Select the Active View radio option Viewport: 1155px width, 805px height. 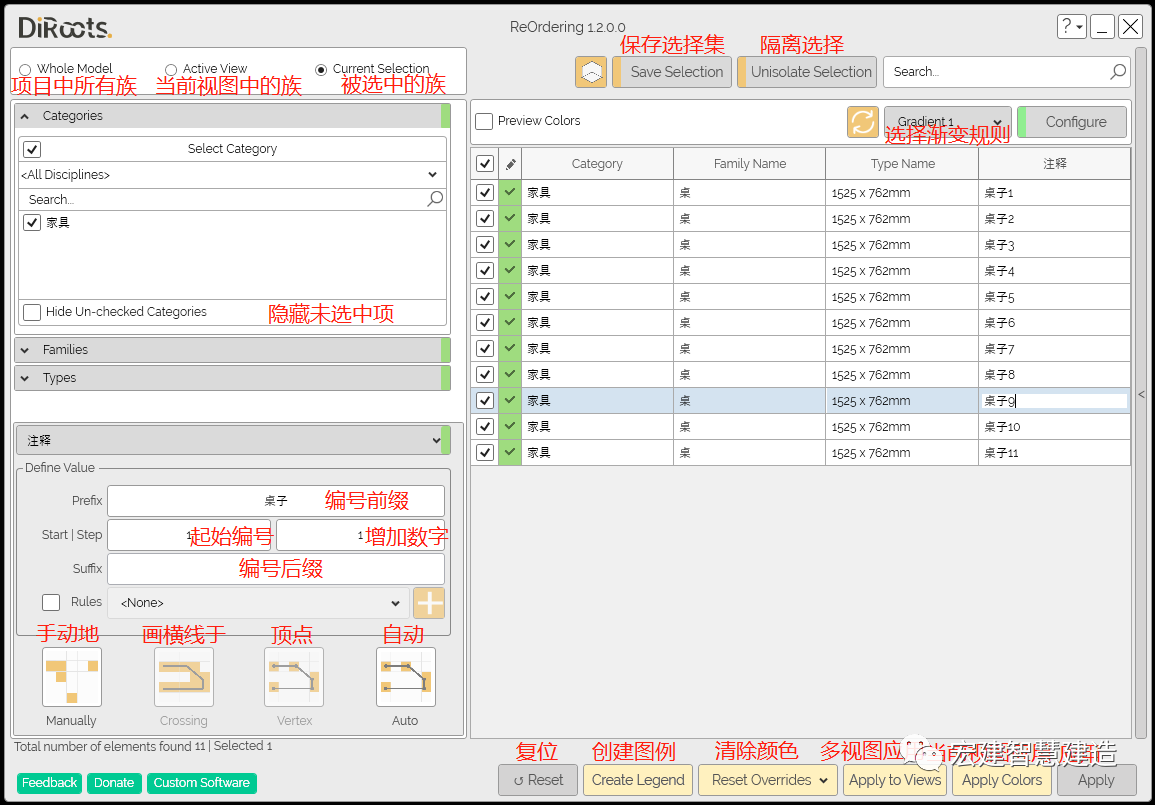tap(171, 70)
